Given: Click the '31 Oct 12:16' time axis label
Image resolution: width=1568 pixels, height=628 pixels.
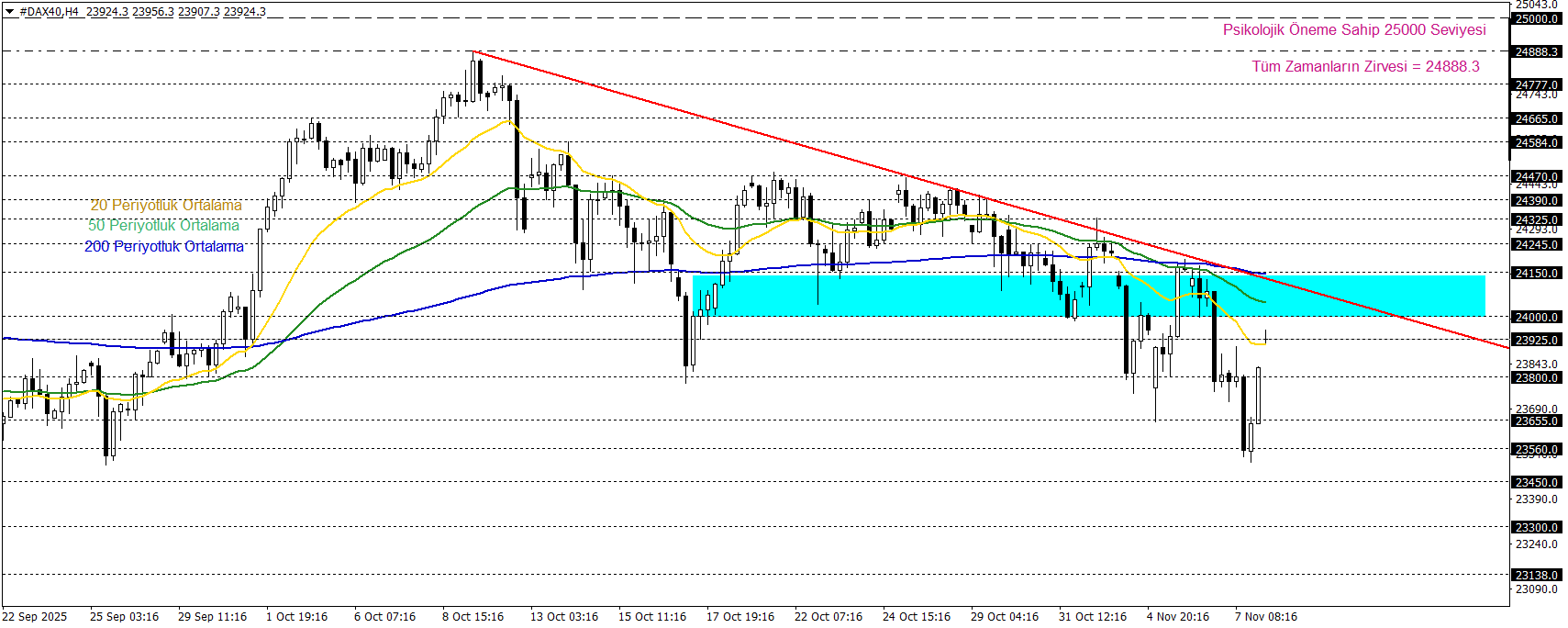Looking at the screenshot, I should [1093, 616].
